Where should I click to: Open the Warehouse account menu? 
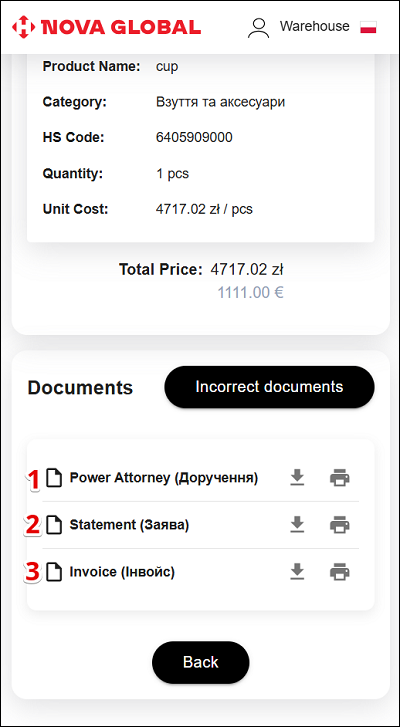click(x=314, y=26)
